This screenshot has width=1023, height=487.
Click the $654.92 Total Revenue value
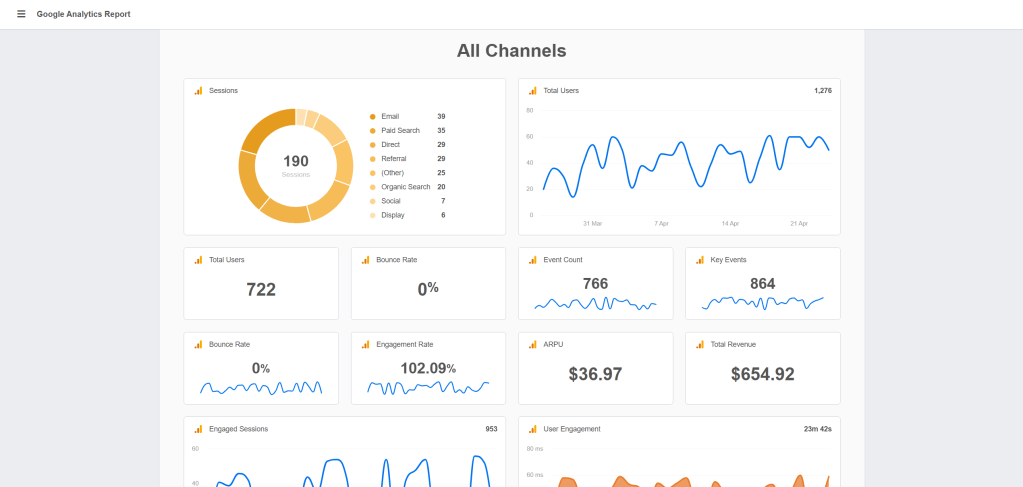762,374
